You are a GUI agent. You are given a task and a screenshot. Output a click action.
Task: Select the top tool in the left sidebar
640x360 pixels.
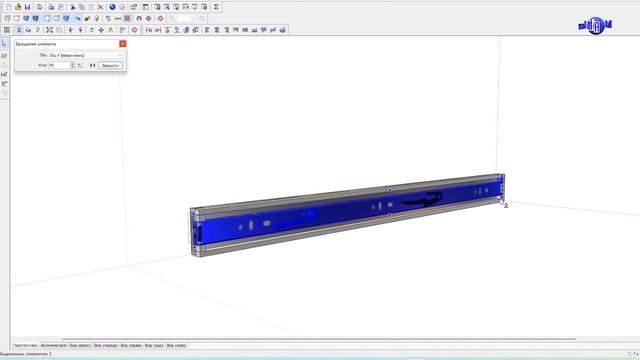click(x=4, y=44)
